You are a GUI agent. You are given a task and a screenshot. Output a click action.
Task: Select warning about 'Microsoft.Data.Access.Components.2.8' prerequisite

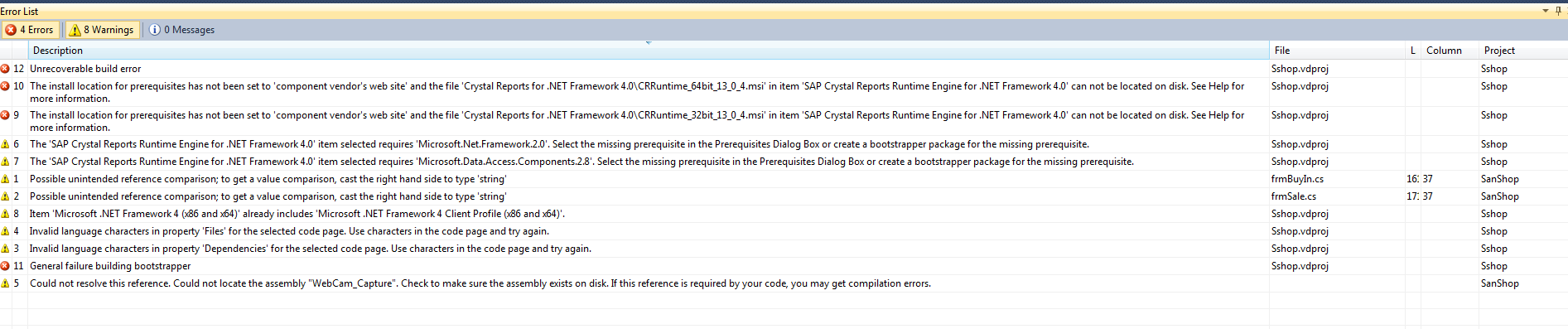581,162
